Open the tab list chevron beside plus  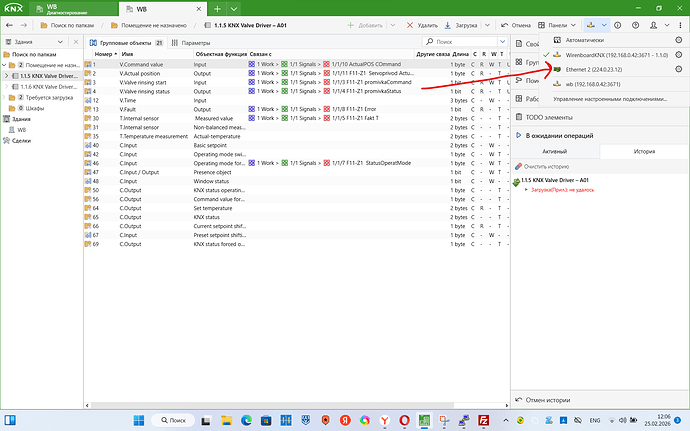tap(234, 9)
